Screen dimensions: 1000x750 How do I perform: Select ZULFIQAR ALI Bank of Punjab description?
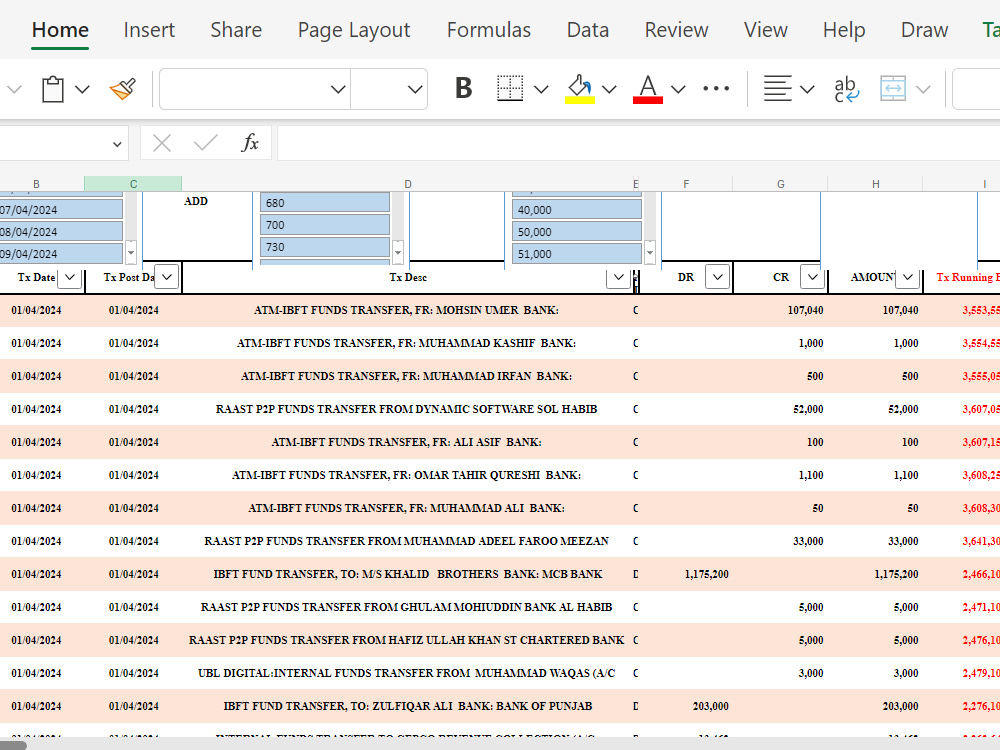click(408, 707)
